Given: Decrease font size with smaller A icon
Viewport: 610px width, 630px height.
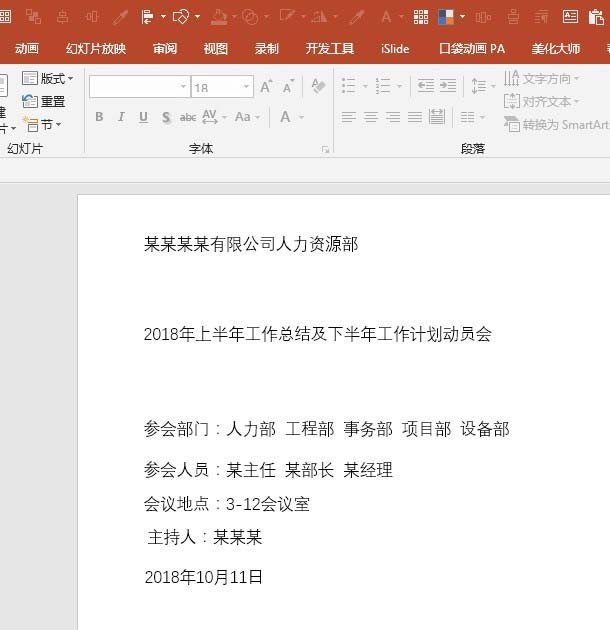Looking at the screenshot, I should pyautogui.click(x=288, y=86).
